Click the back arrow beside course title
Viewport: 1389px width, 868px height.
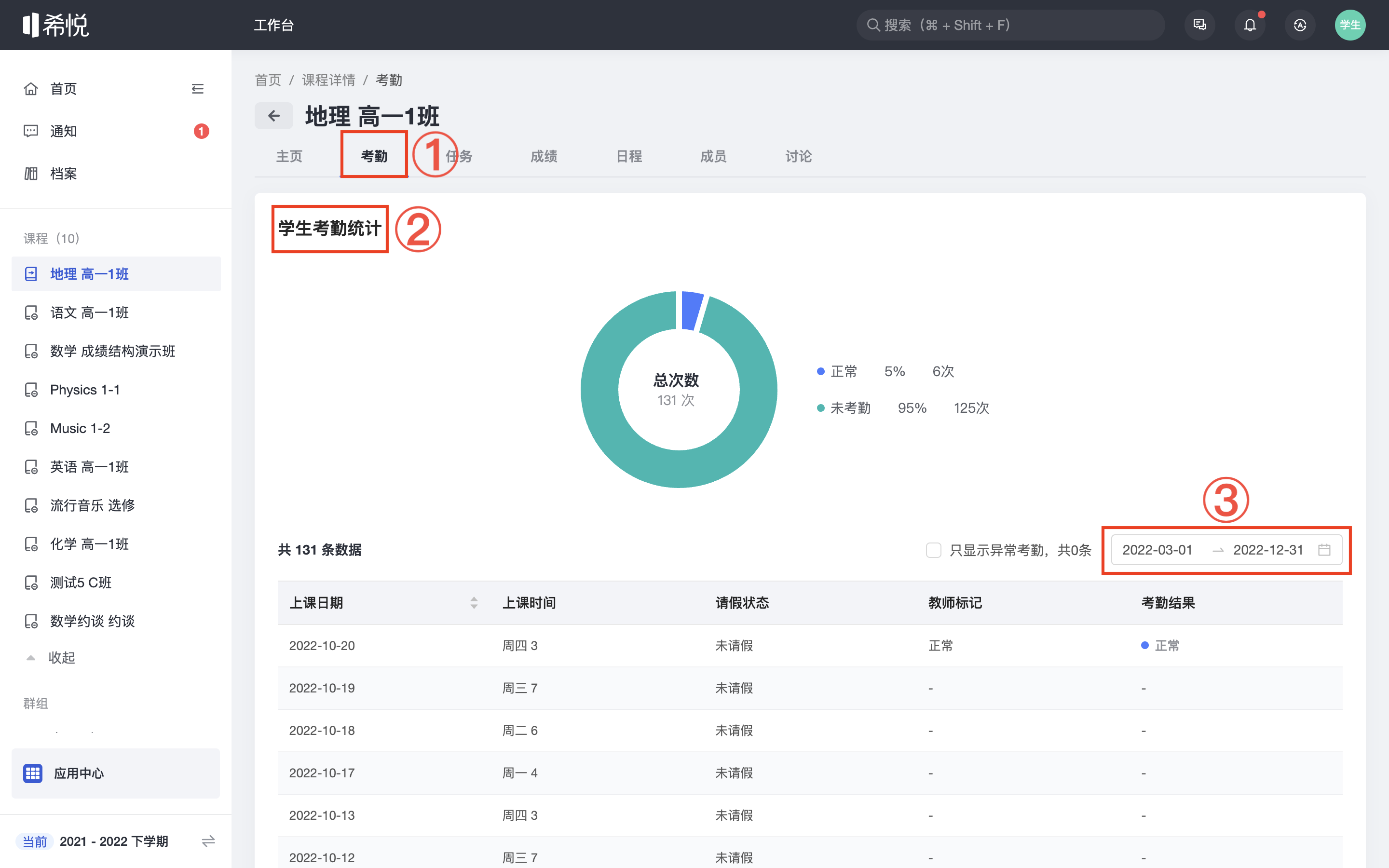(274, 116)
